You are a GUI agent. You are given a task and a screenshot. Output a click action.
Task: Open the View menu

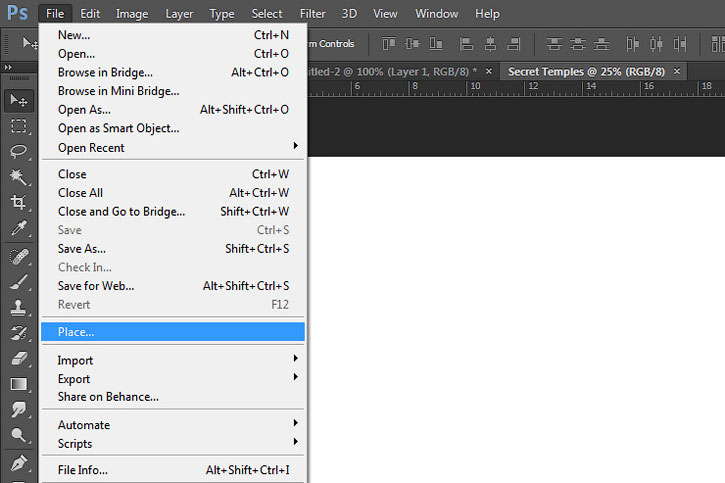pos(385,14)
